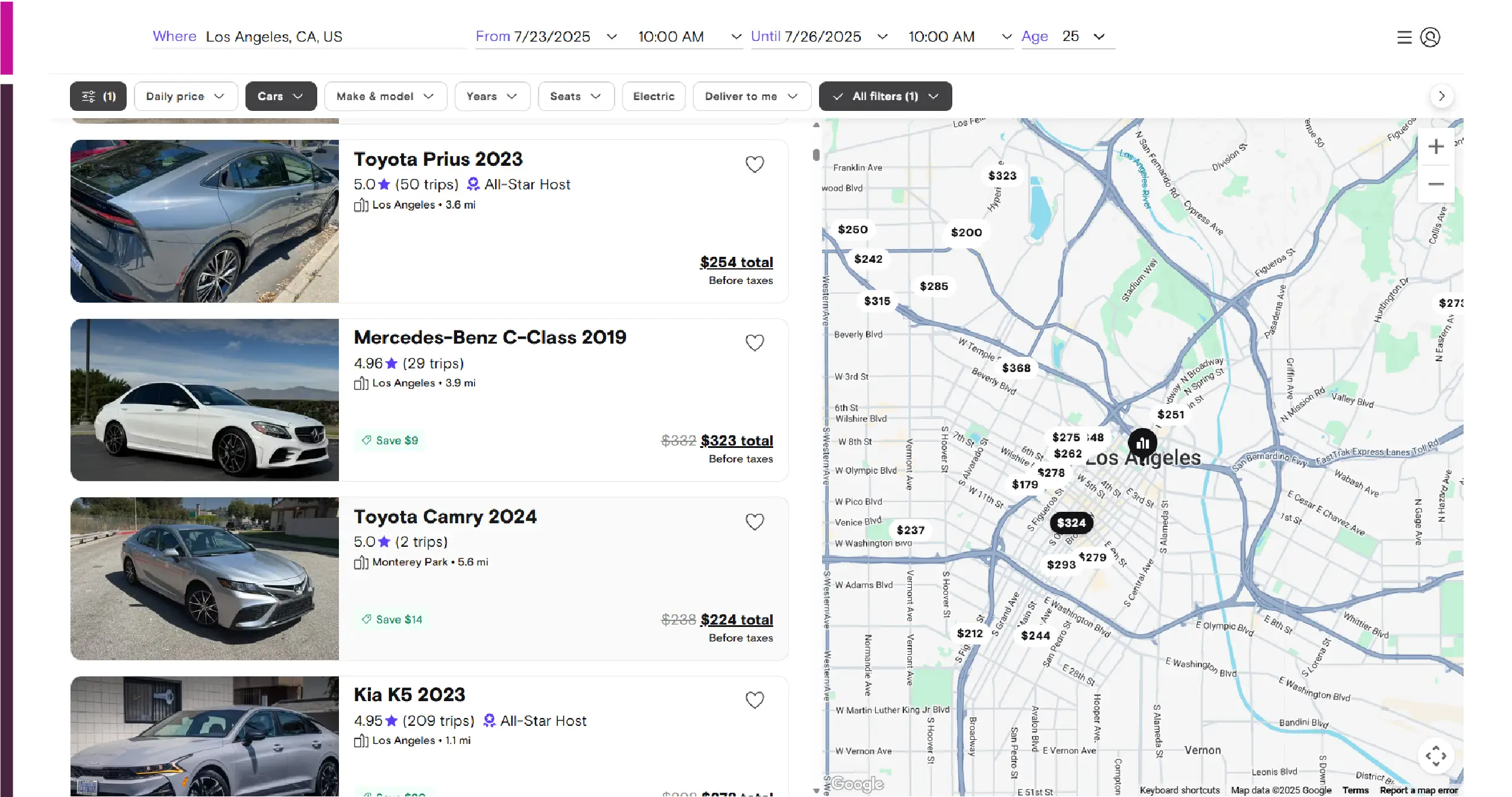
Task: Select the $200 price marker on map
Action: (966, 232)
